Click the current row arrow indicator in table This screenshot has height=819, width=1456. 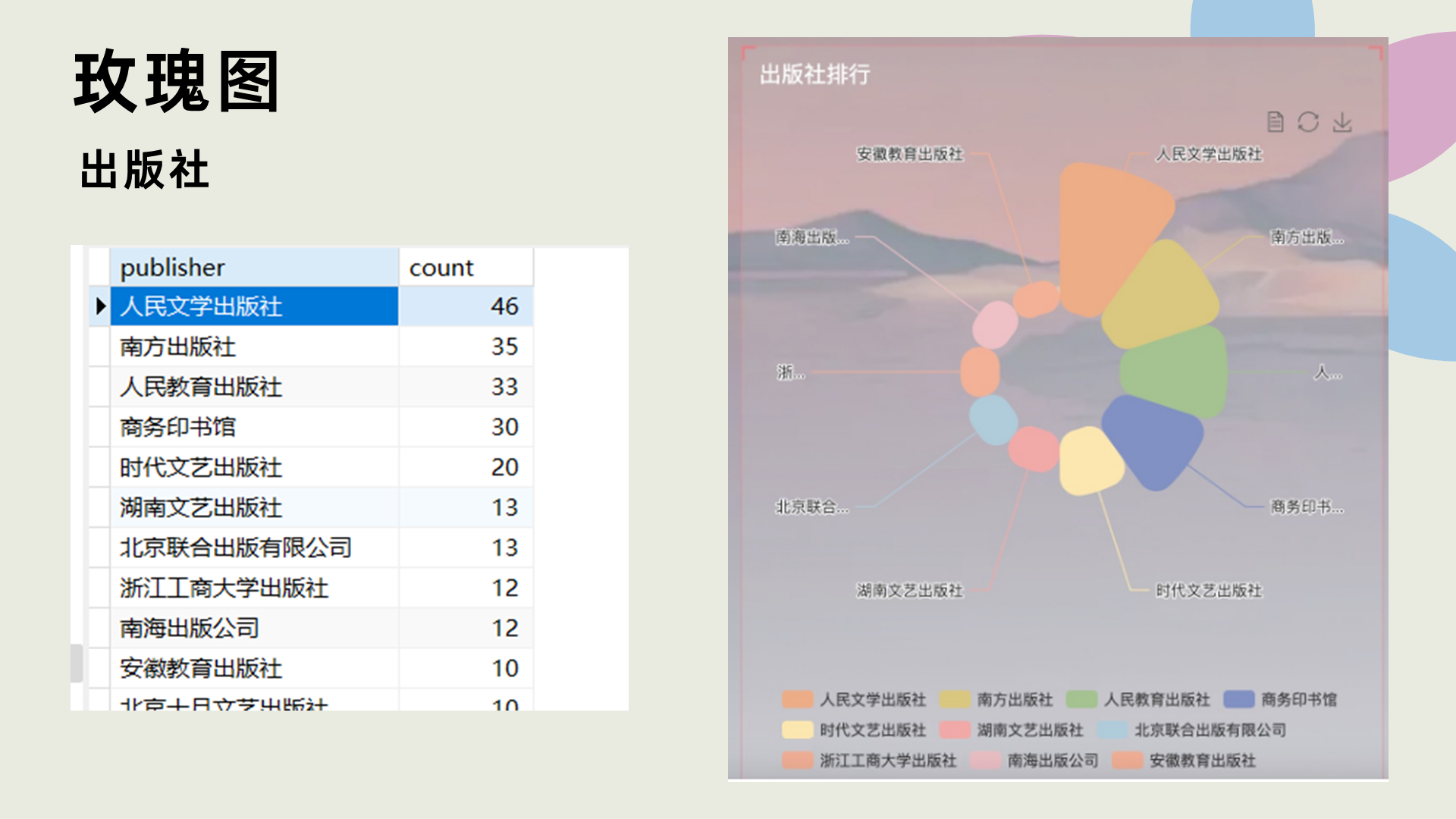click(100, 306)
